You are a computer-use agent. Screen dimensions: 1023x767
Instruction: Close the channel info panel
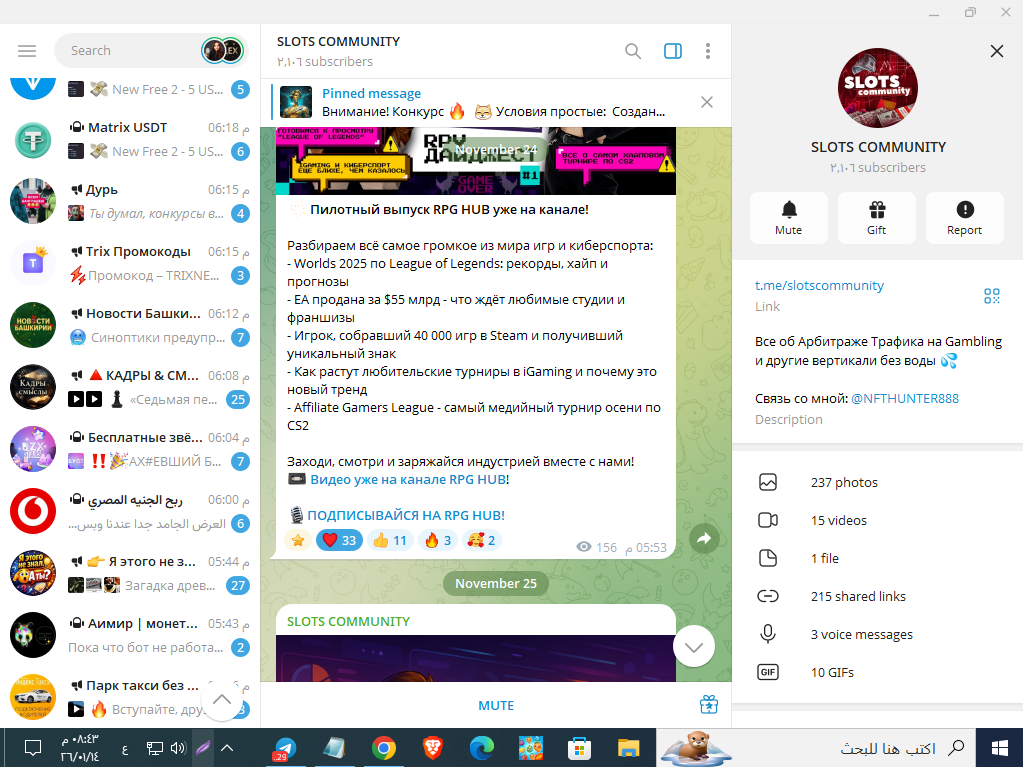[x=996, y=51]
